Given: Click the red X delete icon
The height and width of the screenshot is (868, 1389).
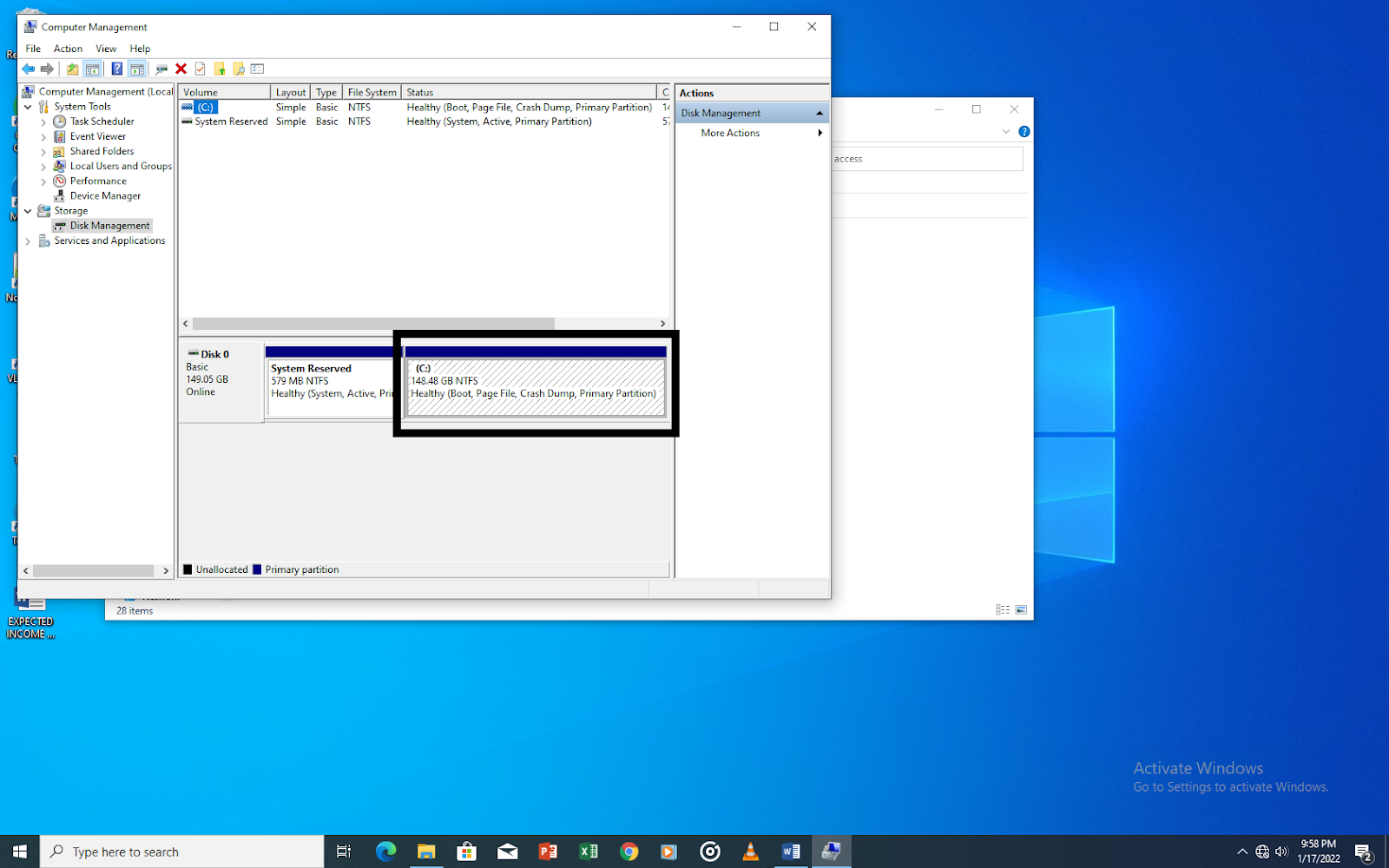Looking at the screenshot, I should click(x=181, y=69).
